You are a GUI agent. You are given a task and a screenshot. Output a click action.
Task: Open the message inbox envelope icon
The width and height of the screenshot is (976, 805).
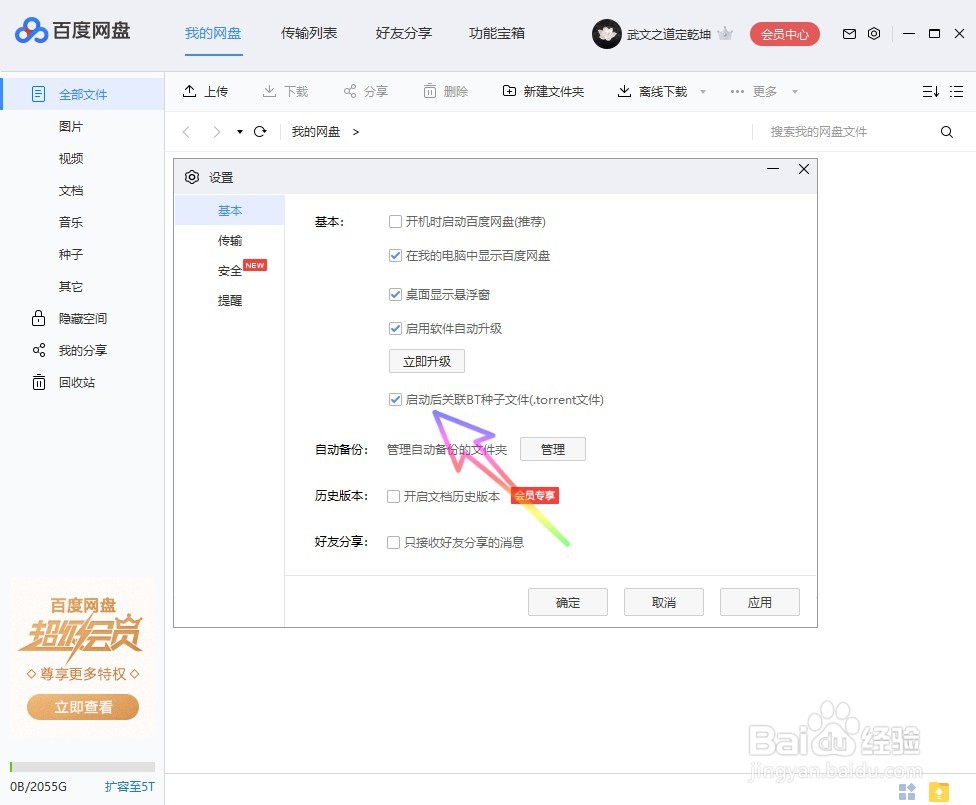pos(849,33)
